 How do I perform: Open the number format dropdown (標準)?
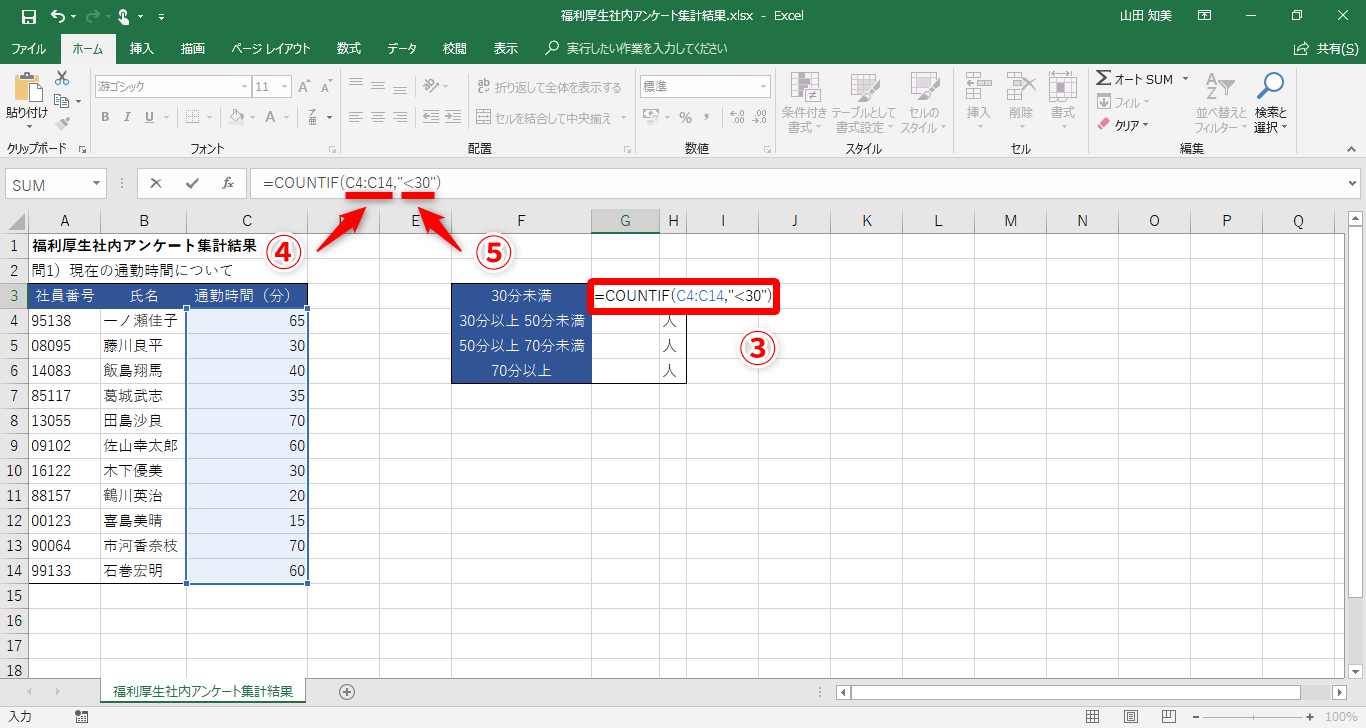coord(763,87)
